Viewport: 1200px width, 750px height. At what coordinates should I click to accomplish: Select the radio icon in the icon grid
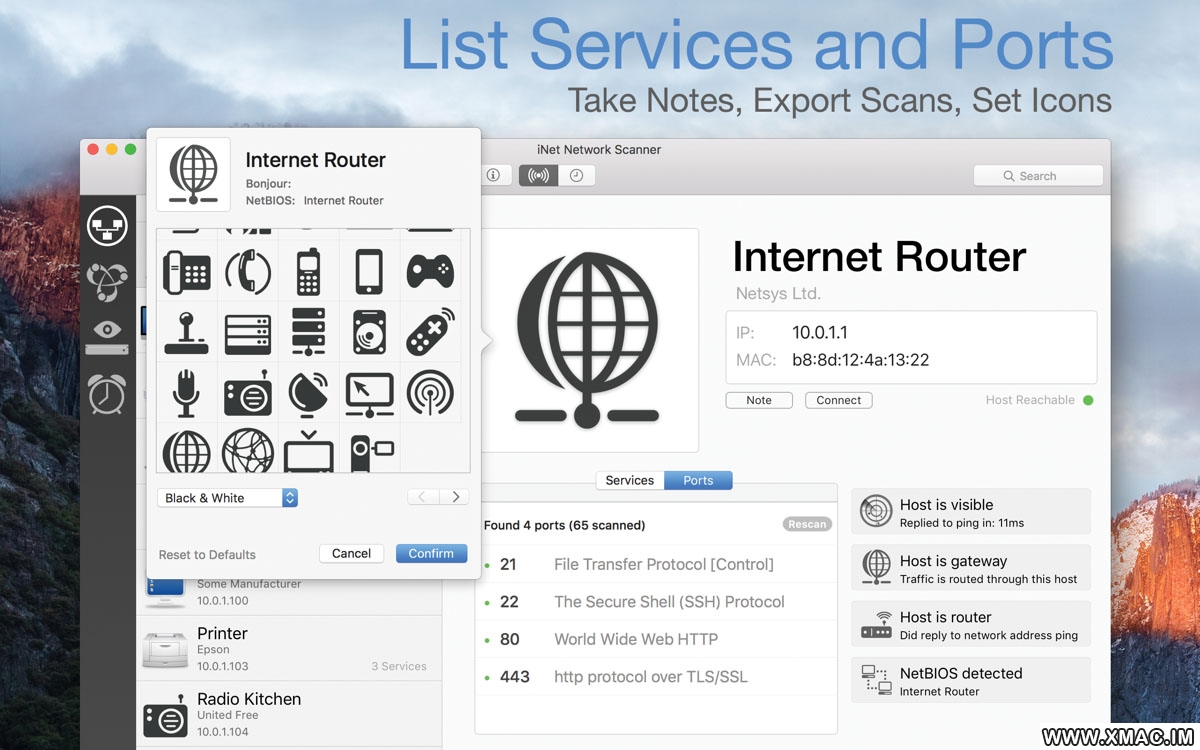pyautogui.click(x=248, y=394)
